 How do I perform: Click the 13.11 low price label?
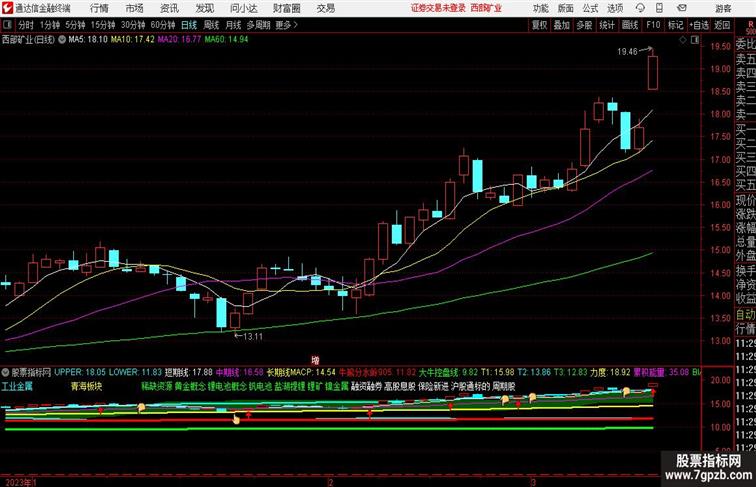(253, 337)
